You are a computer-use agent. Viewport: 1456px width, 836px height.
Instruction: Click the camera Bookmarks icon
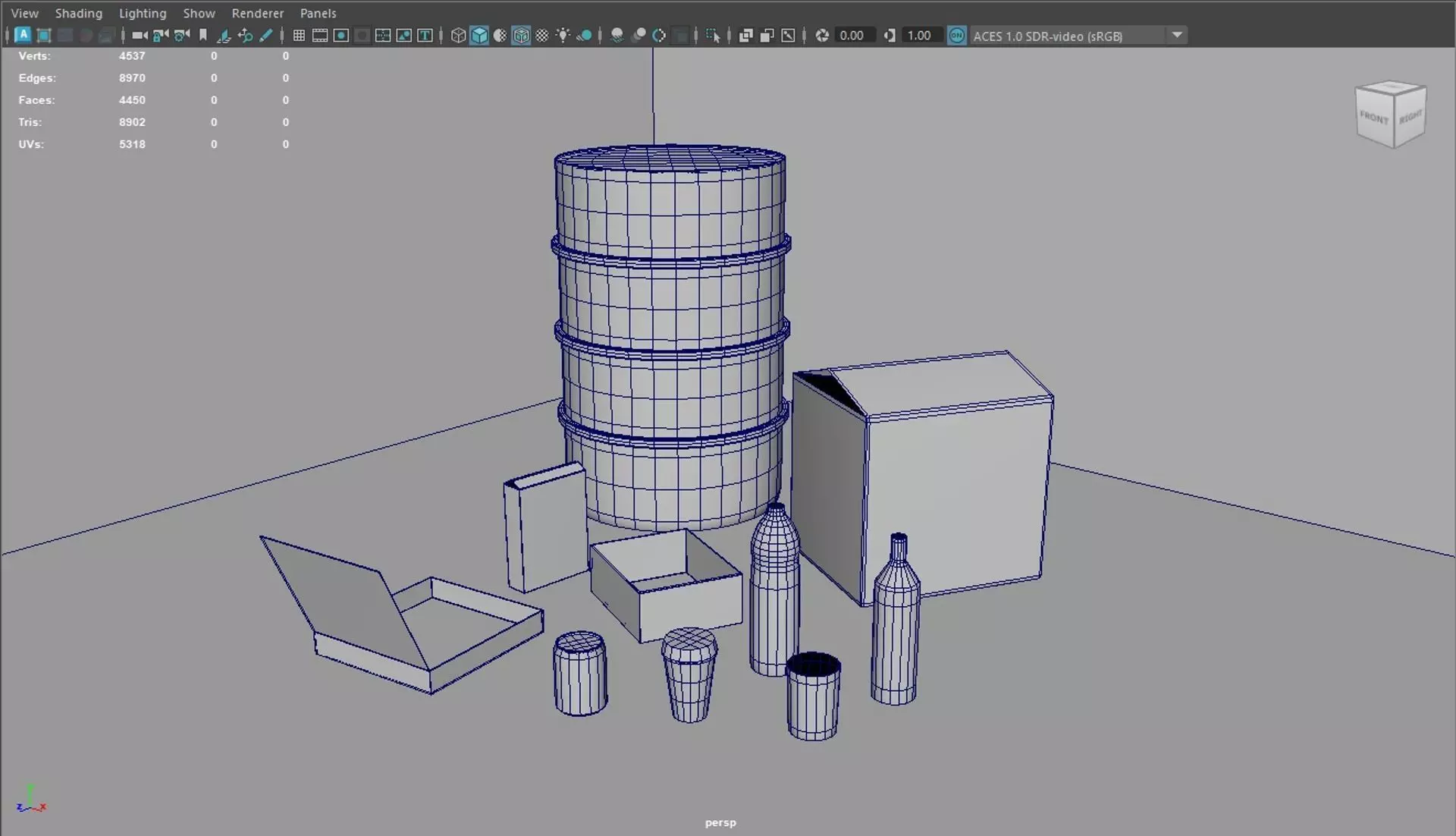[203, 35]
